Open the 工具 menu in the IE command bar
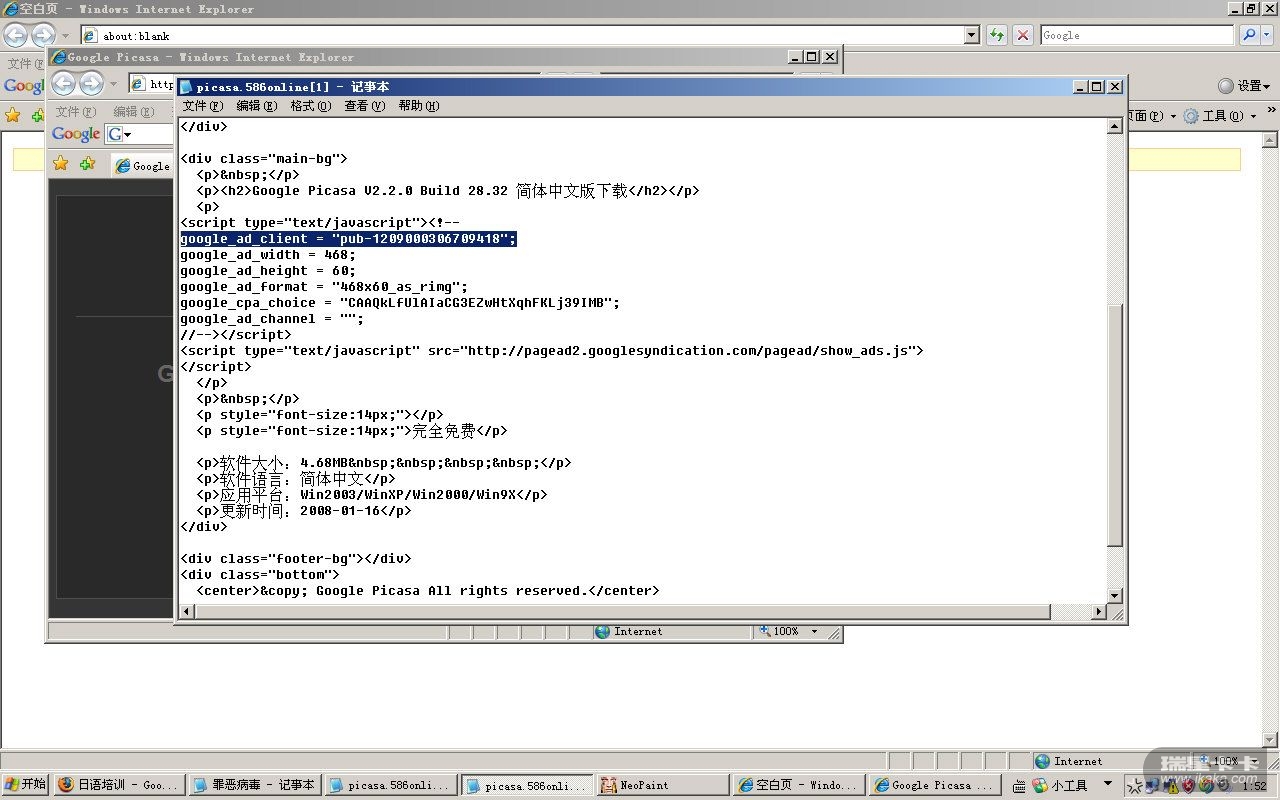The width and height of the screenshot is (1280, 800). [1219, 116]
